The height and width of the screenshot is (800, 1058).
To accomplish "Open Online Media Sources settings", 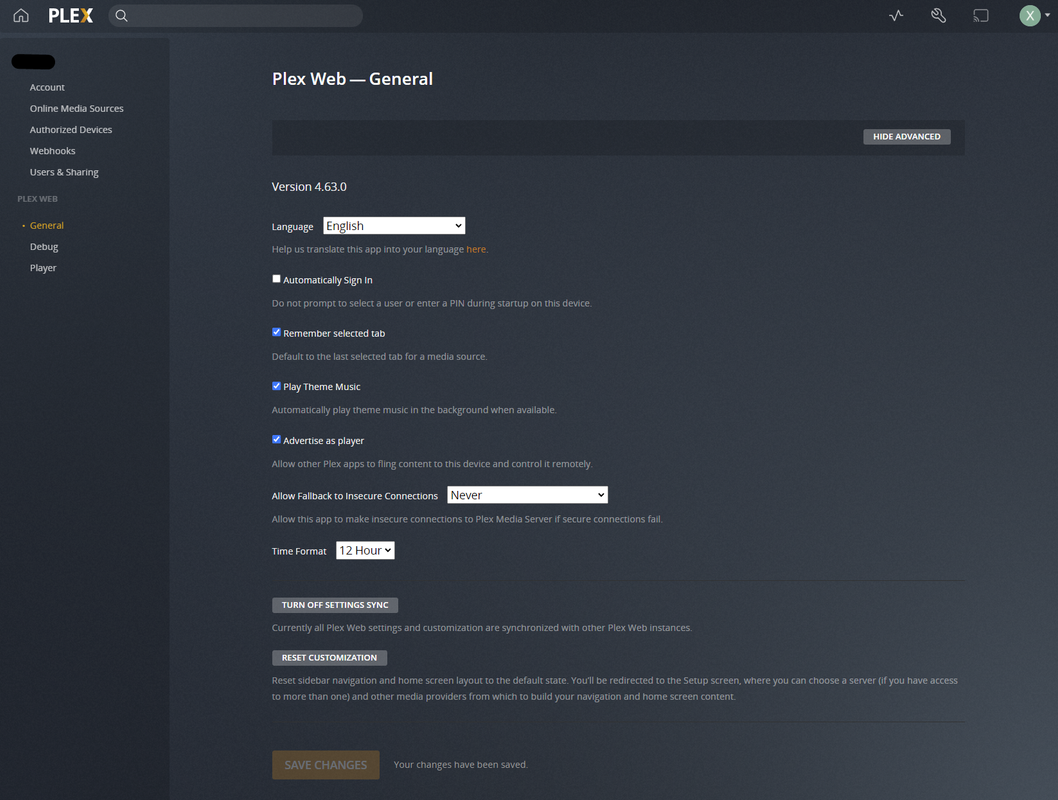I will 77,108.
